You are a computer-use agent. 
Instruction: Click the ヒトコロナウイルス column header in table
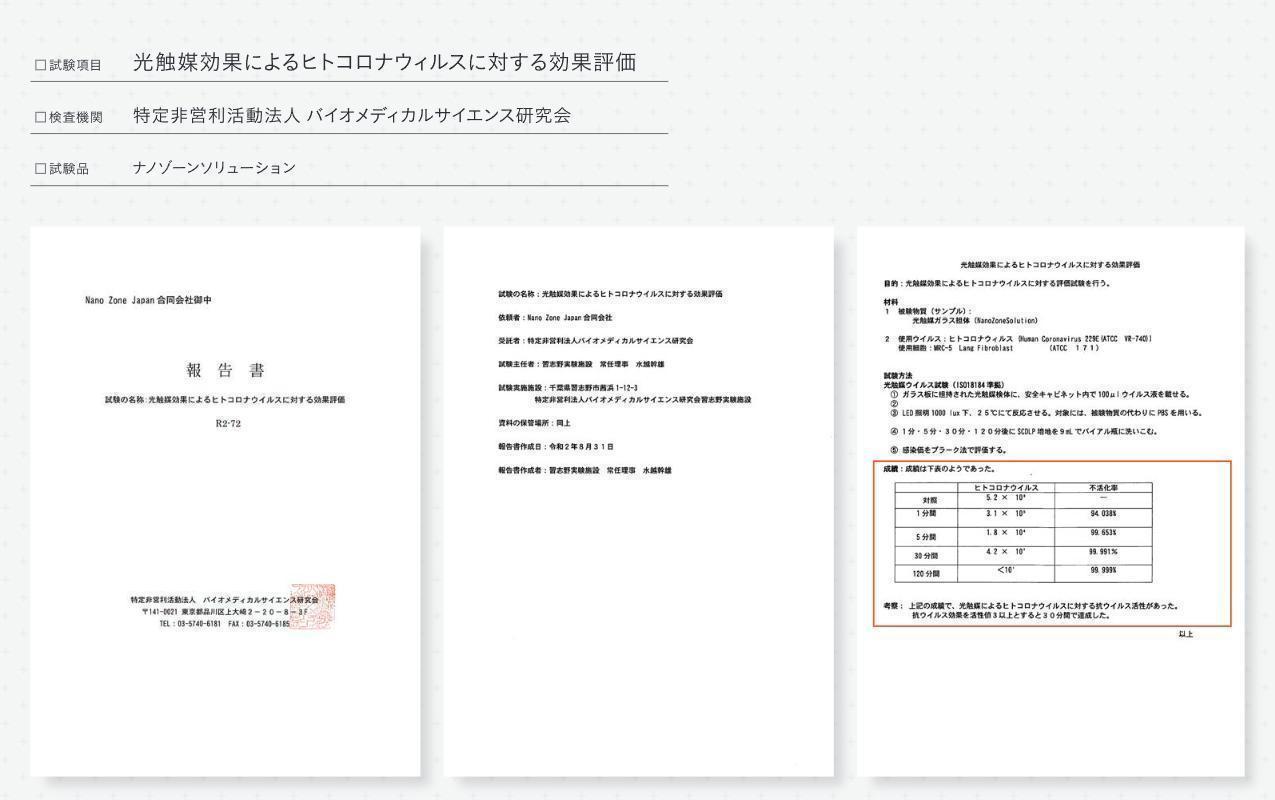click(1006, 488)
